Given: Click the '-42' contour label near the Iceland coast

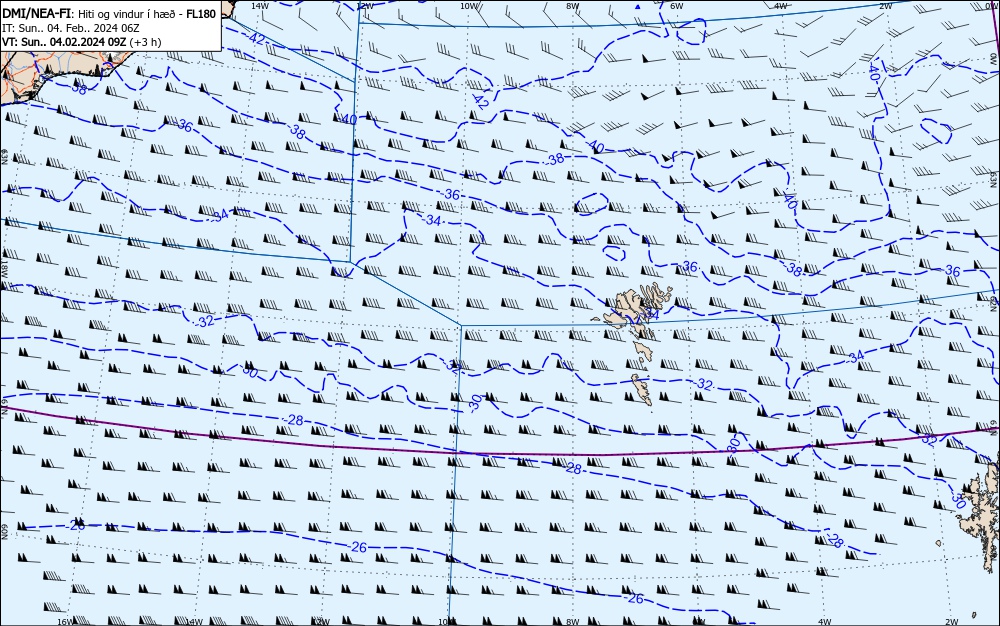Looking at the screenshot, I should click(x=256, y=38).
